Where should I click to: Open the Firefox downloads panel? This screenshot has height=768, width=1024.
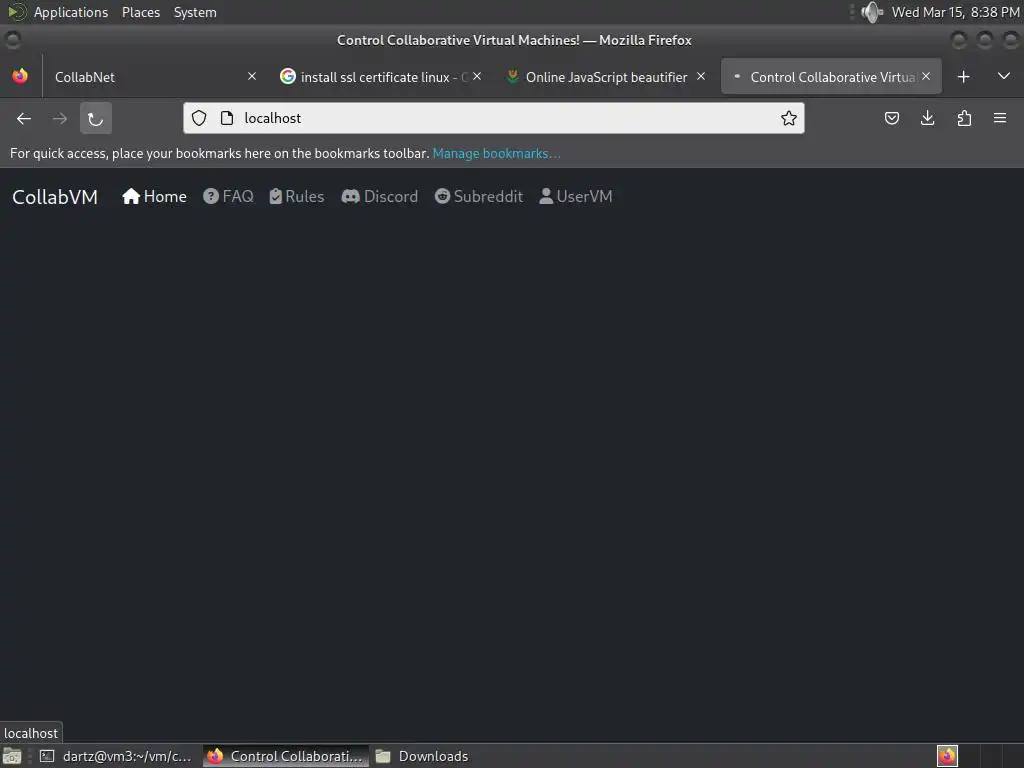(x=927, y=118)
